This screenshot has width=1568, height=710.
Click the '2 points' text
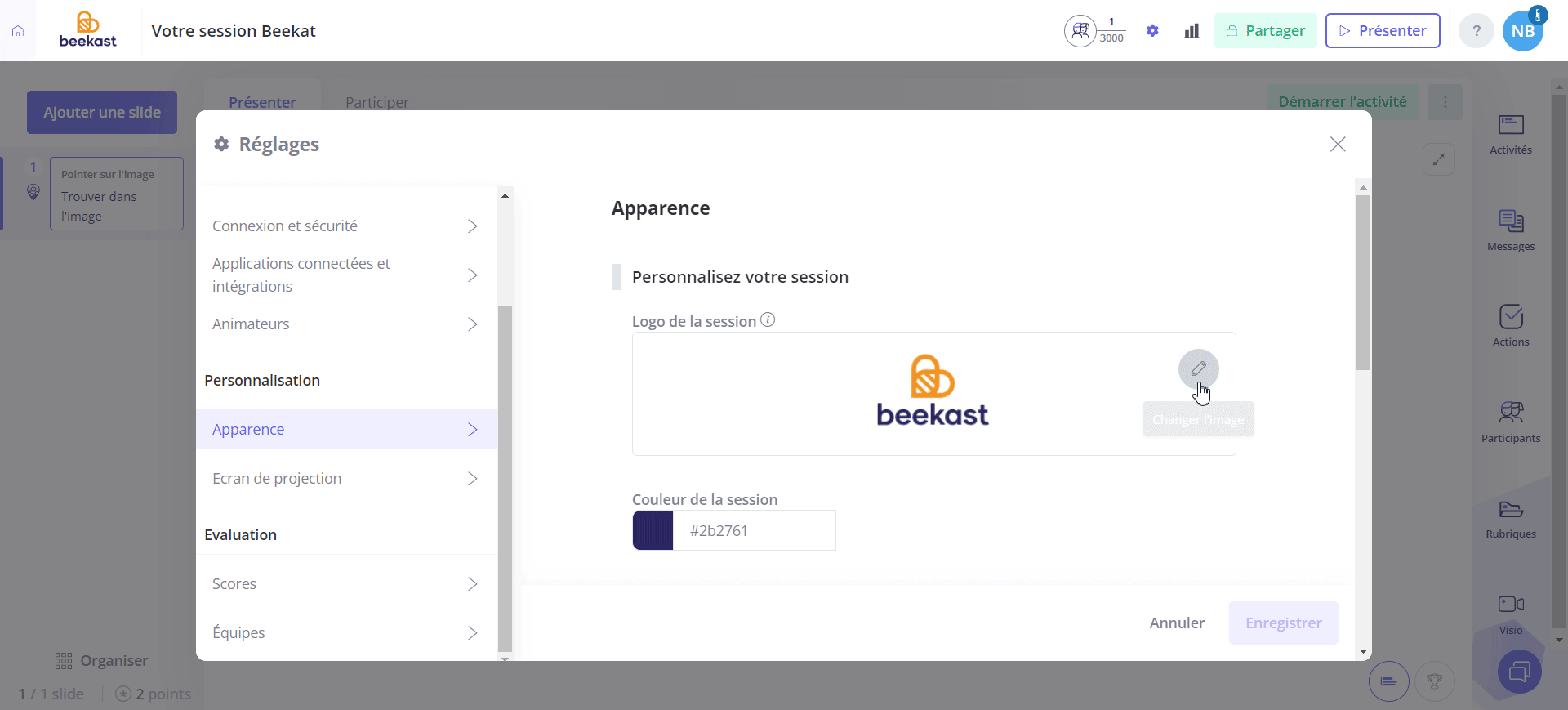163,694
